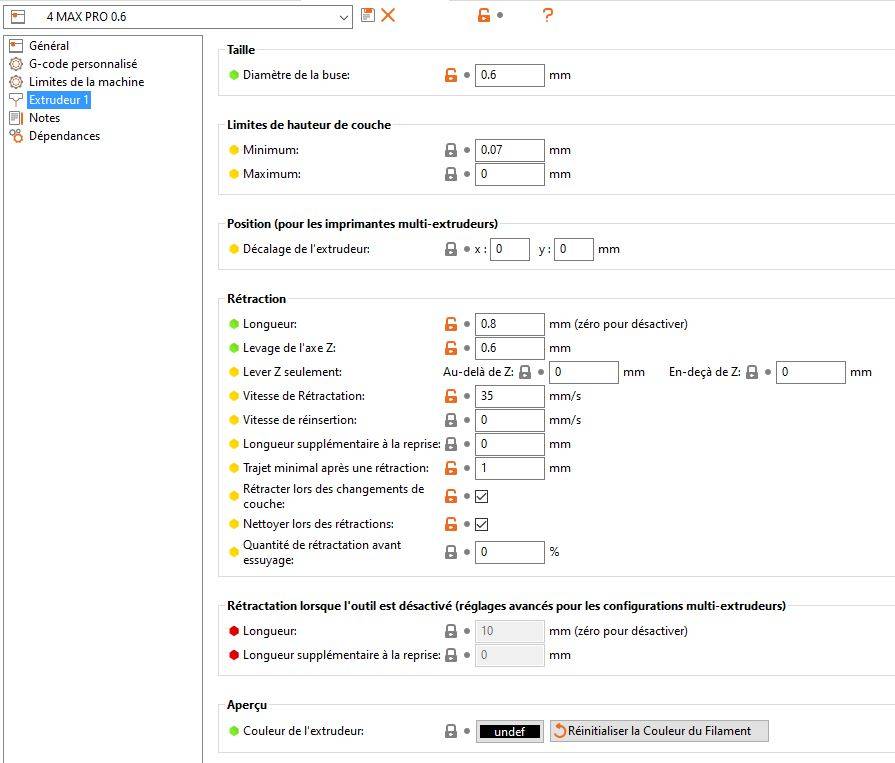The height and width of the screenshot is (763, 895).
Task: Click lock icon beside Au-delà de Z
Action: coord(525,372)
